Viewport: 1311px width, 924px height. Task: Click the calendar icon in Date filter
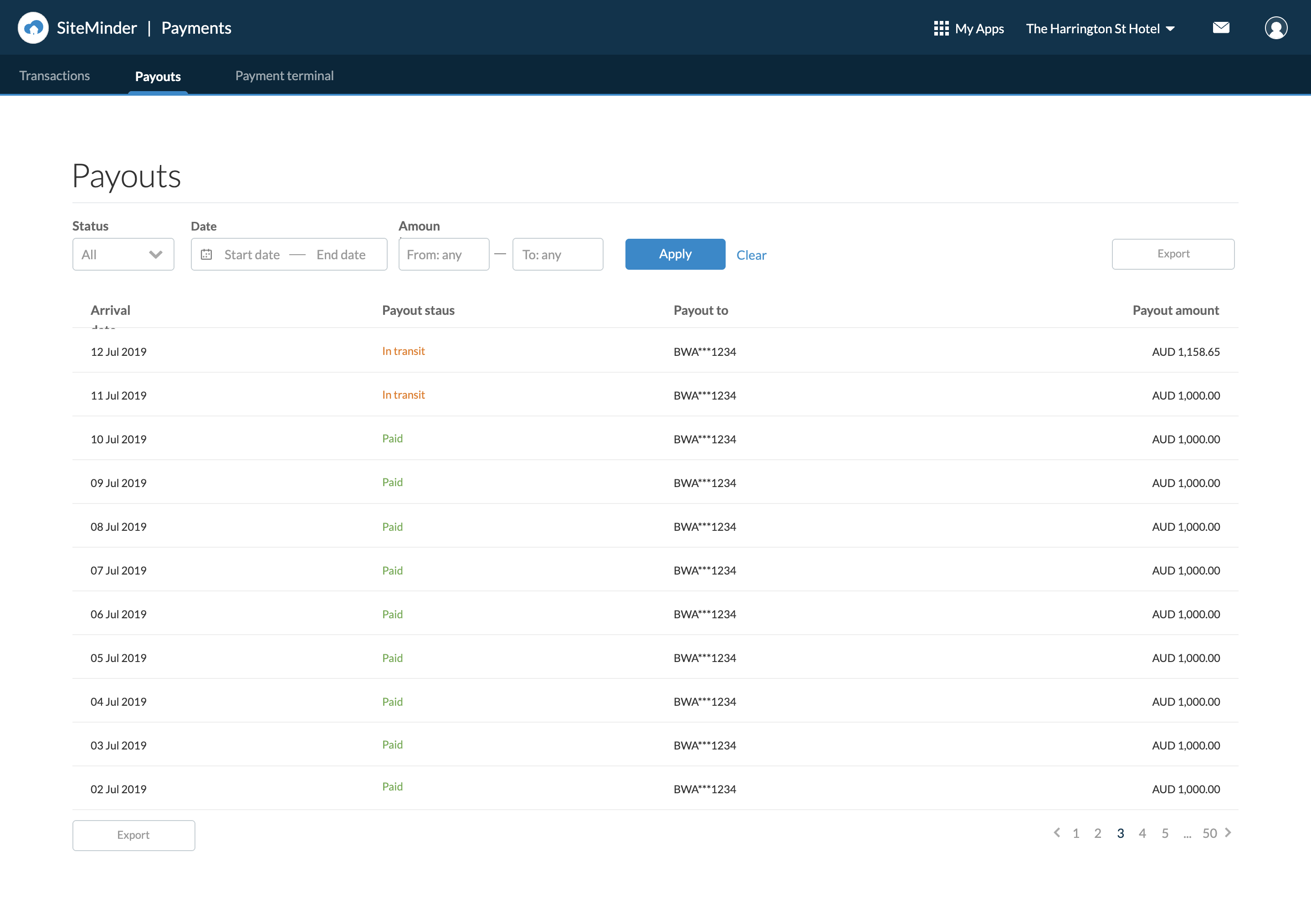[x=206, y=254]
